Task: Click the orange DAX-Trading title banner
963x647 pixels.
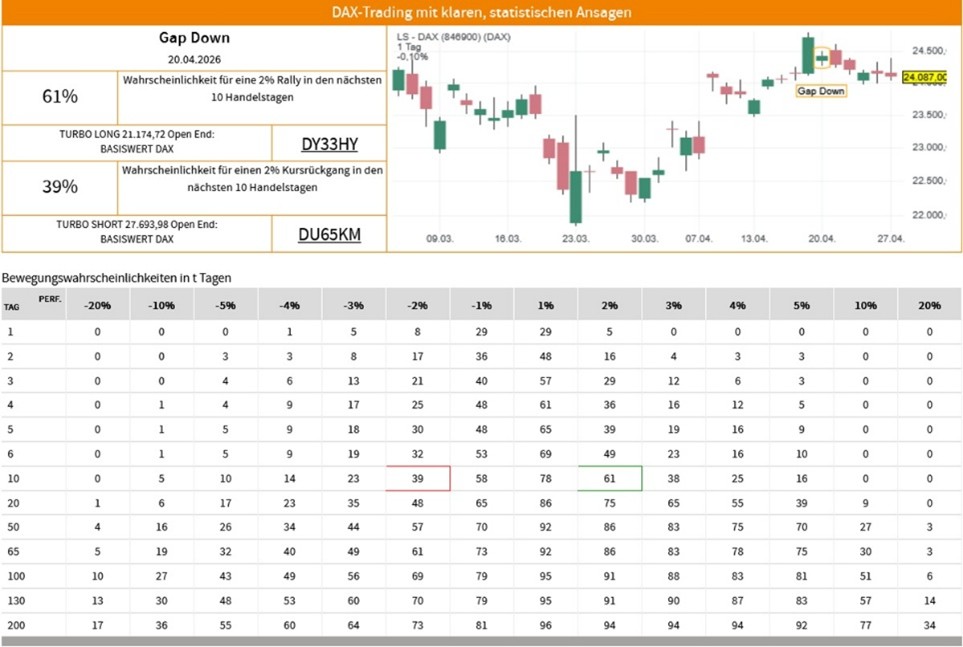Action: 481,13
